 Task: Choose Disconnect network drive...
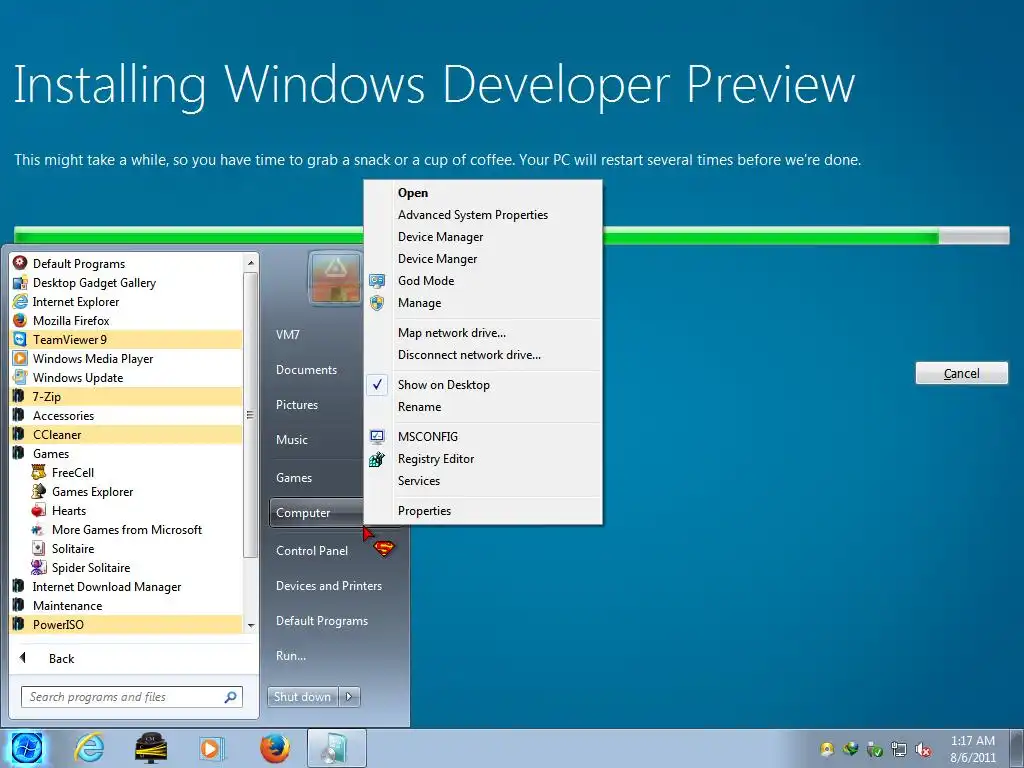click(x=482, y=355)
